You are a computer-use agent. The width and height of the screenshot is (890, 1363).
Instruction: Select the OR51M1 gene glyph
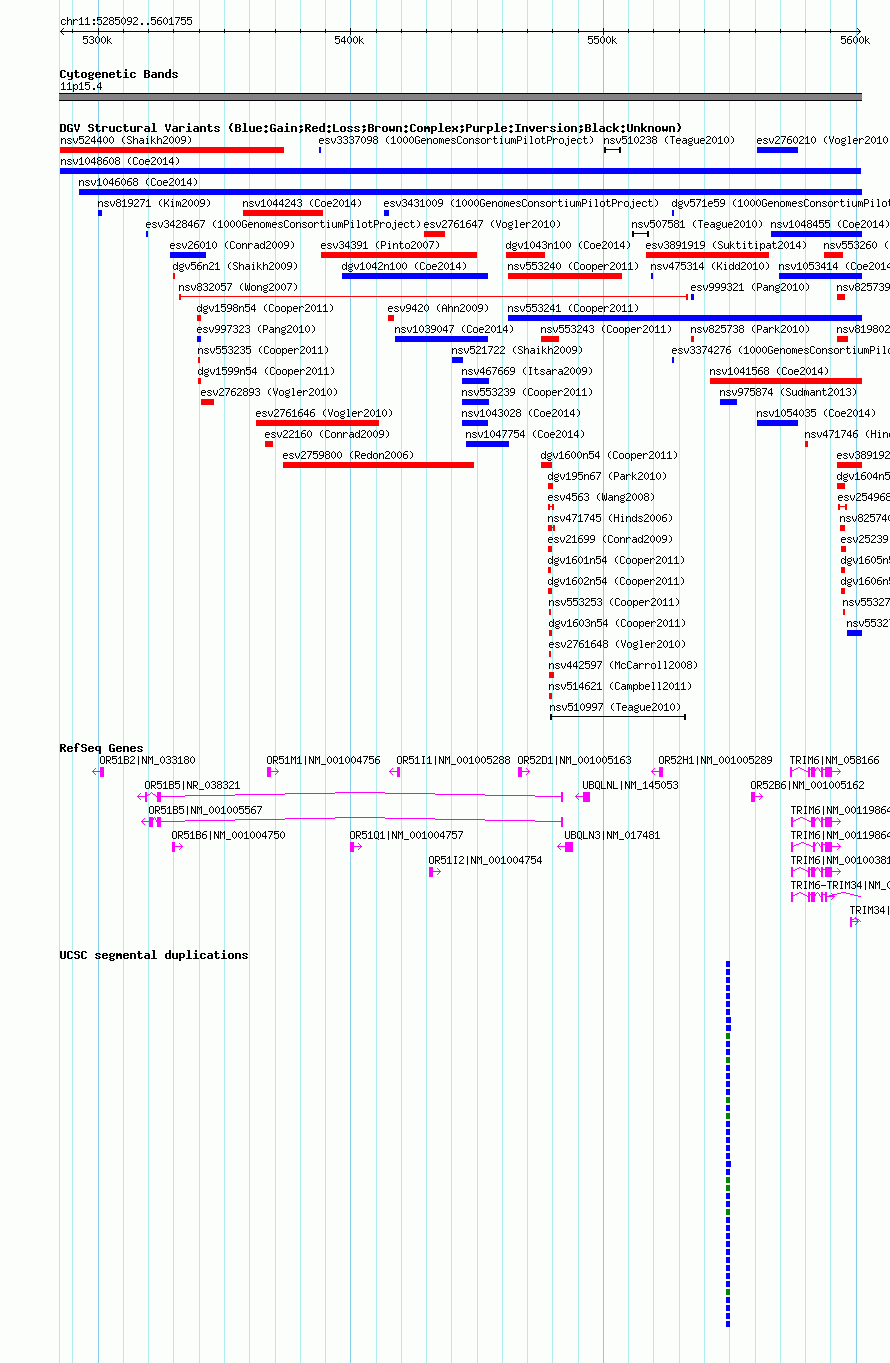271,772
